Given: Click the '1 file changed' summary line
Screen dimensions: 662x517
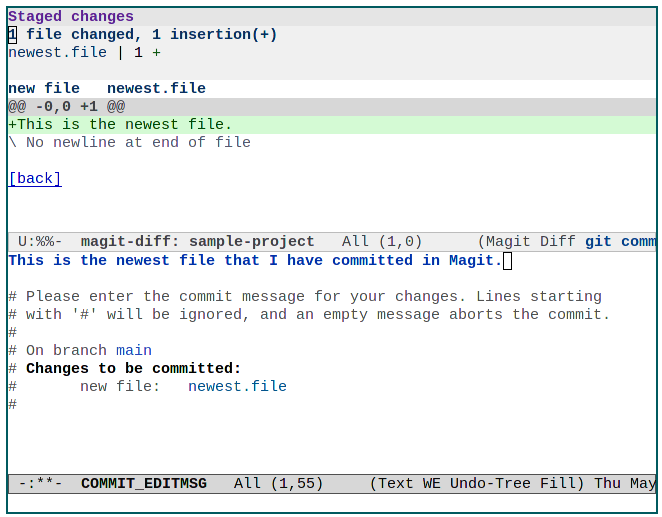Looking at the screenshot, I should coord(142,35).
